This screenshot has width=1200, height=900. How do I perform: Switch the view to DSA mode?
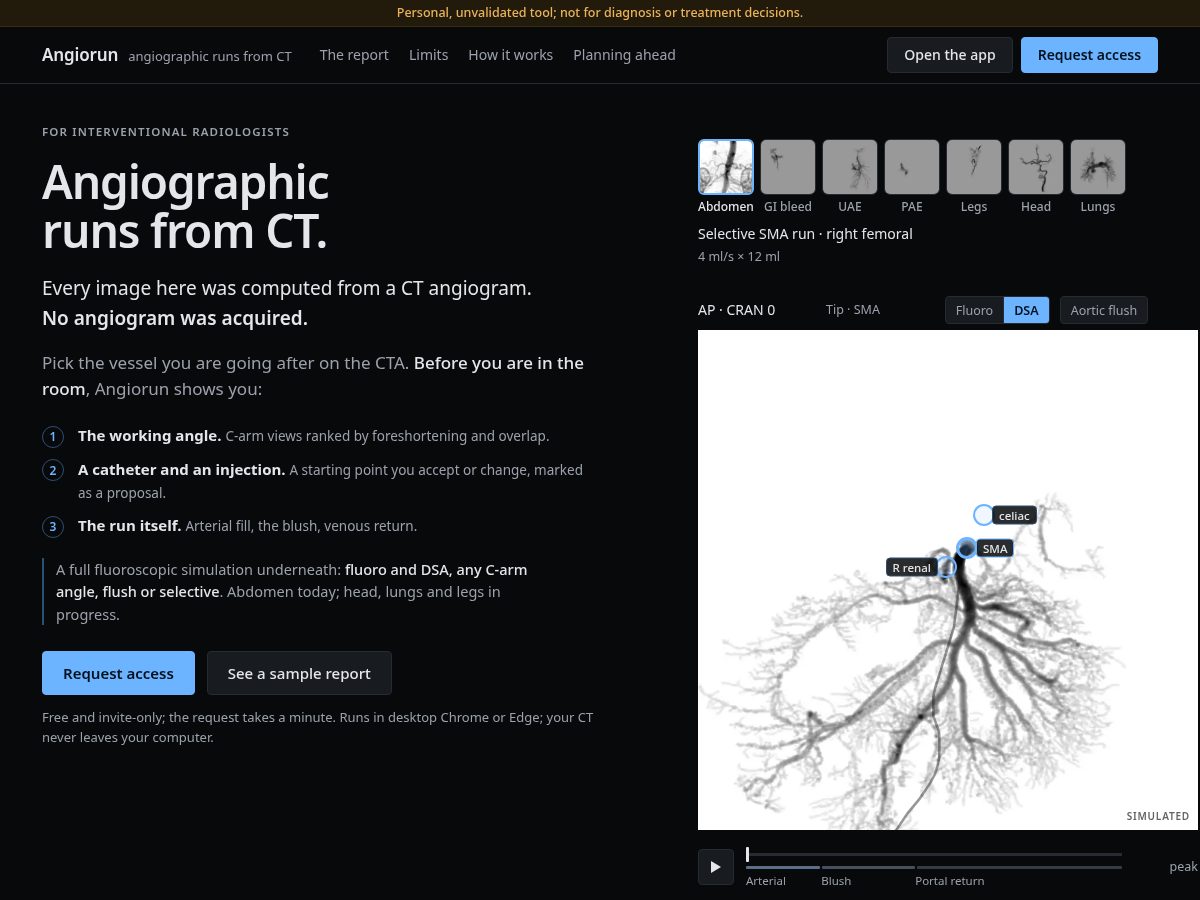coord(1026,310)
